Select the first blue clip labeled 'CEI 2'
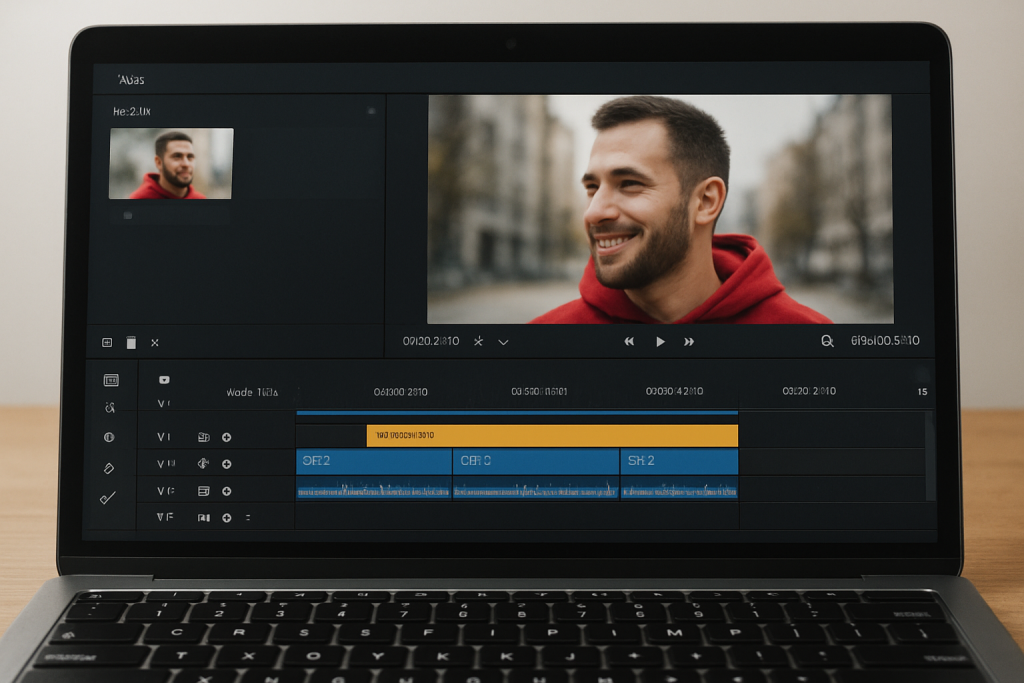1024x683 pixels. tap(374, 462)
